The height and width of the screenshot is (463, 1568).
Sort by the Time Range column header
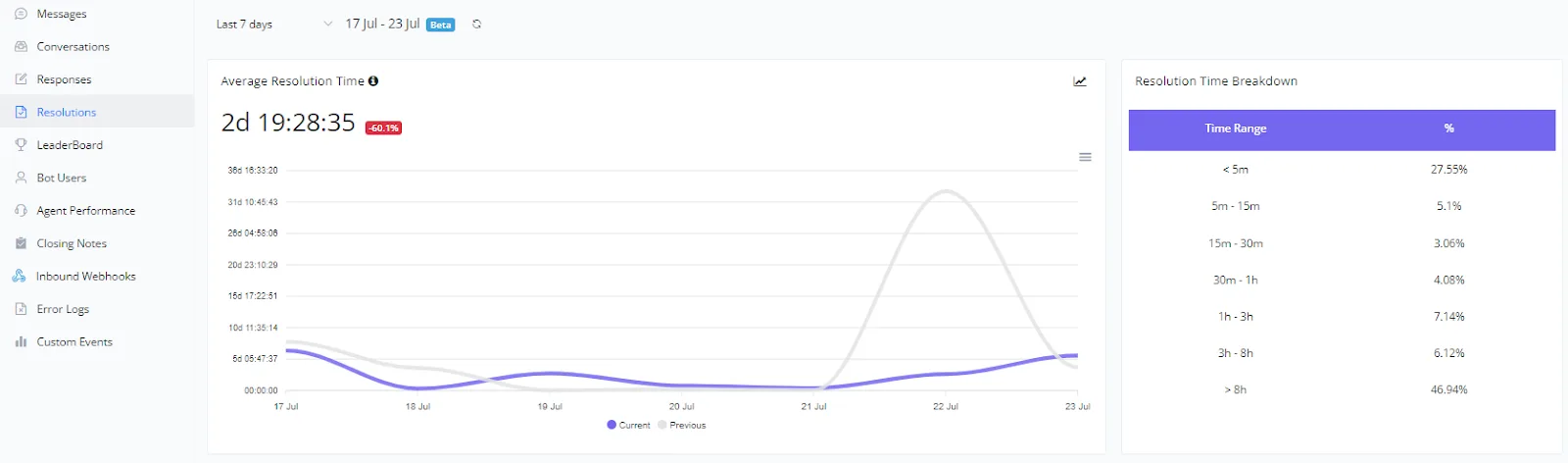[x=1235, y=129]
